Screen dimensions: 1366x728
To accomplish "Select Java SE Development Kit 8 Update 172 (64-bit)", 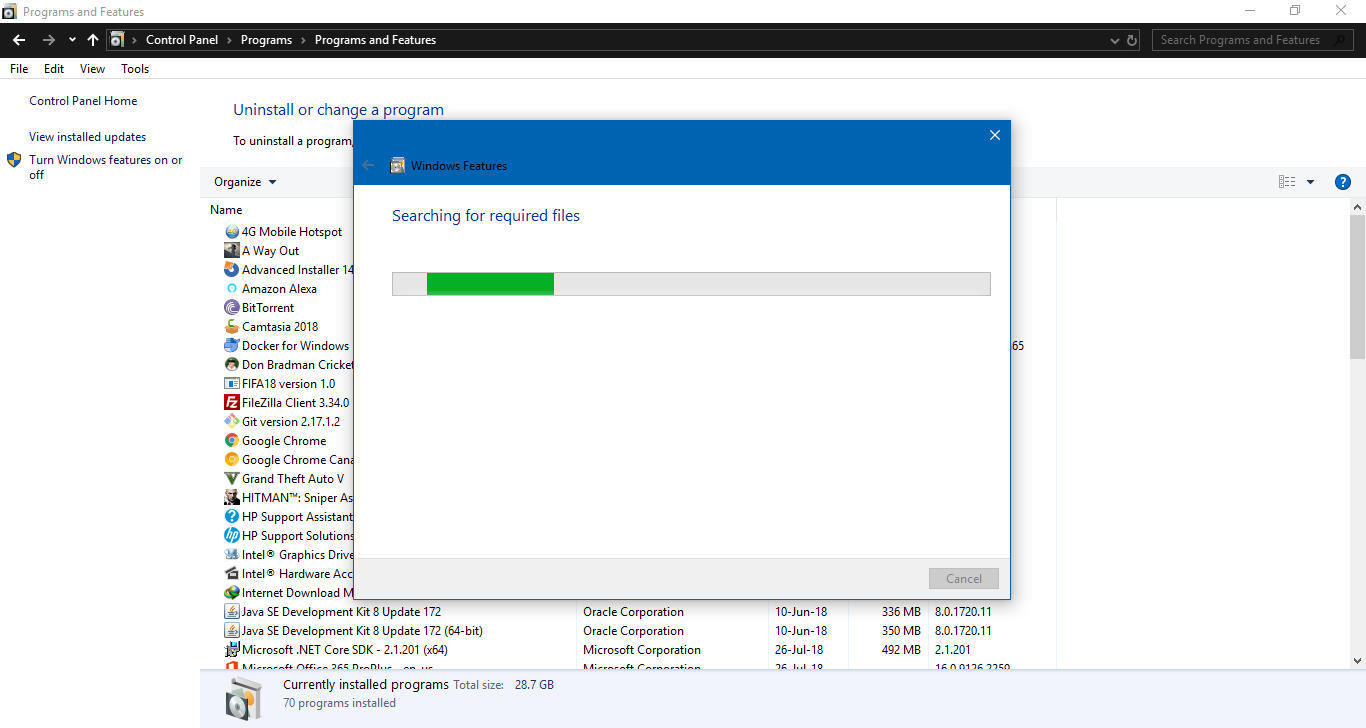I will click(x=362, y=631).
